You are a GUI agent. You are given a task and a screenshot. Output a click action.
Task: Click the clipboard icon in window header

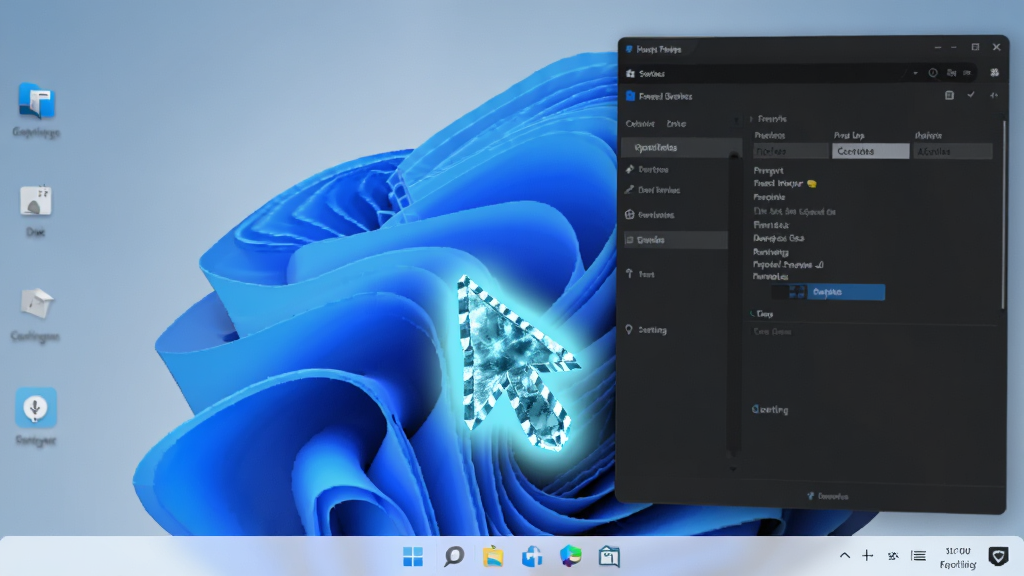[949, 95]
